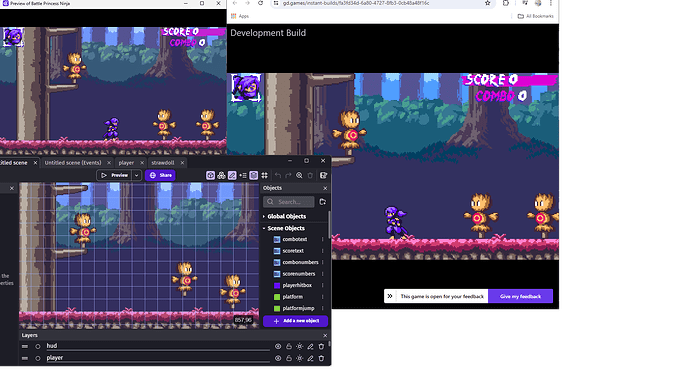
Task: Click the undo arrow in editor toolbar
Action: click(278, 175)
